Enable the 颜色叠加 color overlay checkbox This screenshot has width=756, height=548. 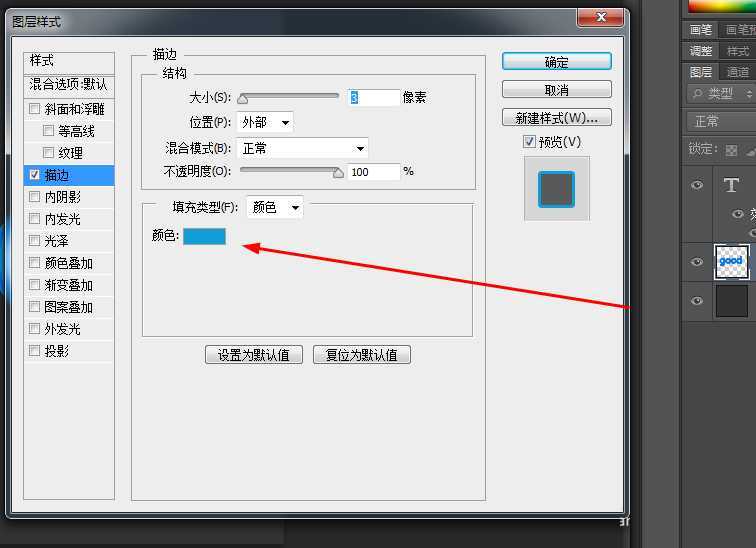pos(34,263)
